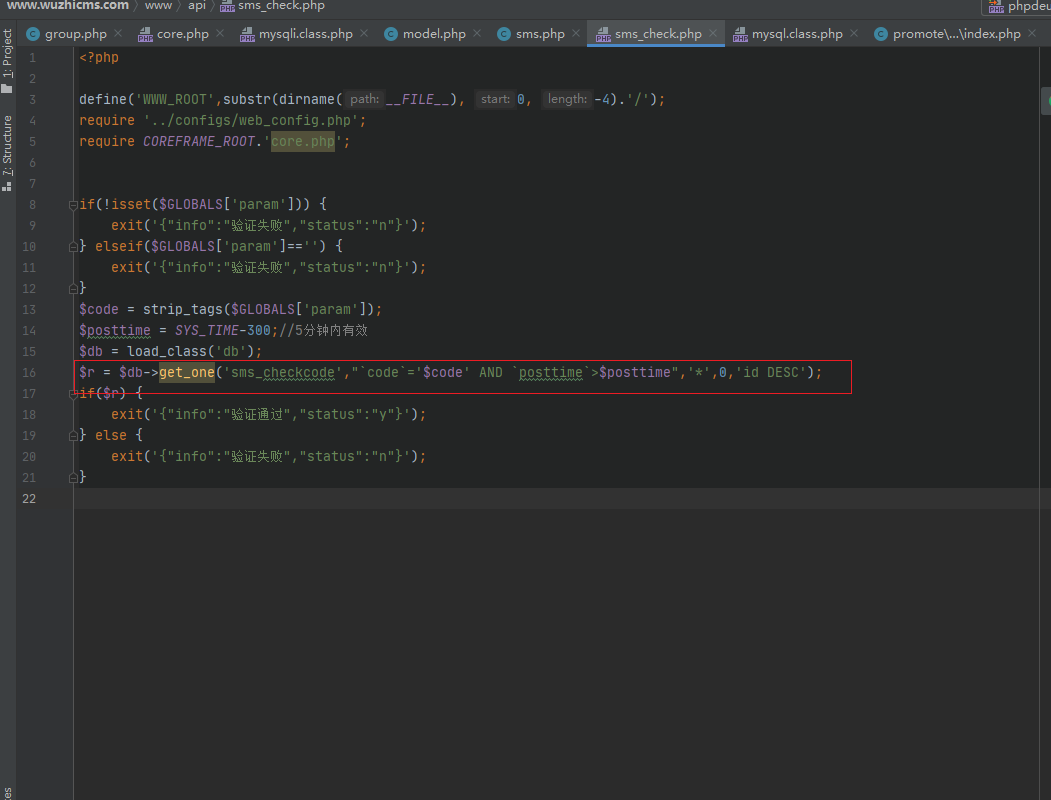Close the sms.php tab
Image resolution: width=1051 pixels, height=800 pixels.
[x=576, y=33]
